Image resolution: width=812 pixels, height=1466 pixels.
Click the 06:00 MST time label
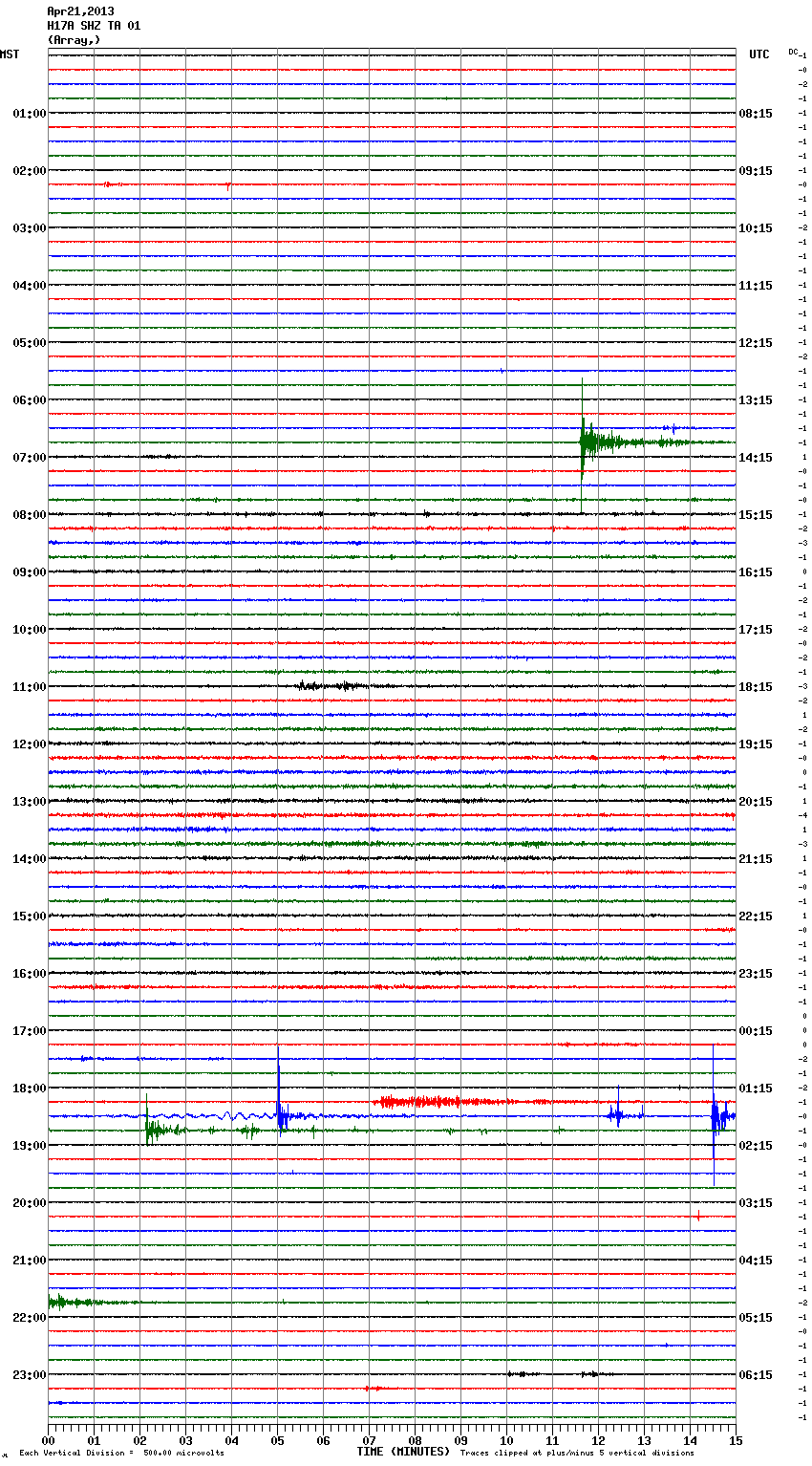[x=30, y=400]
